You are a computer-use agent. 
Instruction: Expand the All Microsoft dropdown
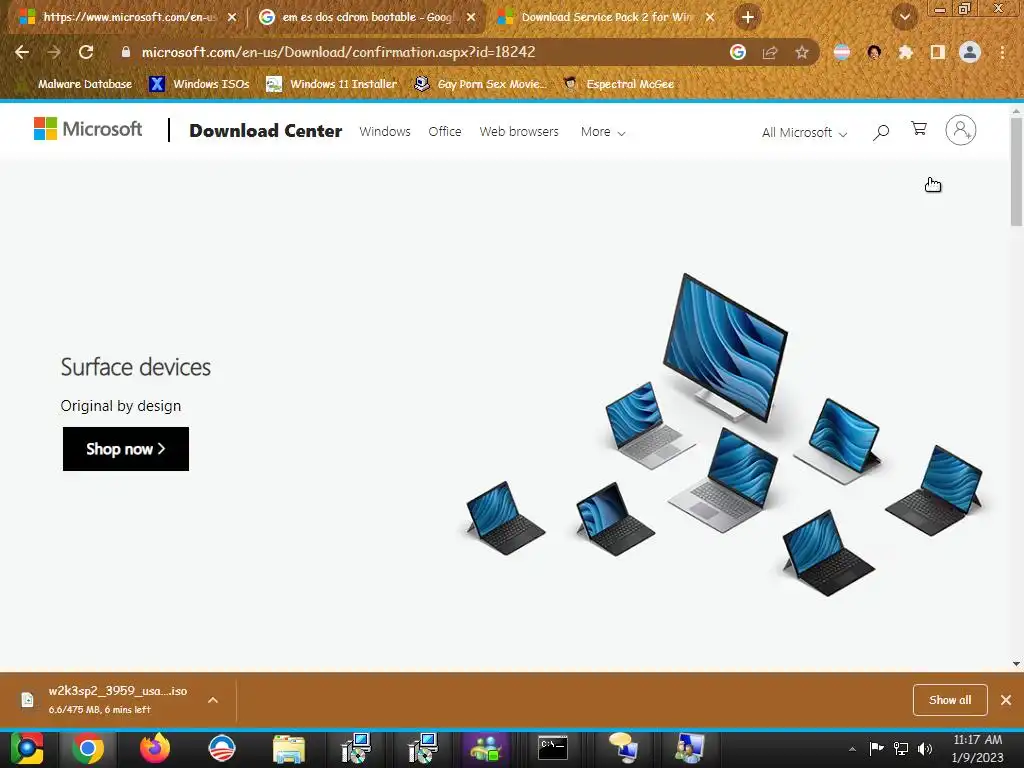(804, 133)
